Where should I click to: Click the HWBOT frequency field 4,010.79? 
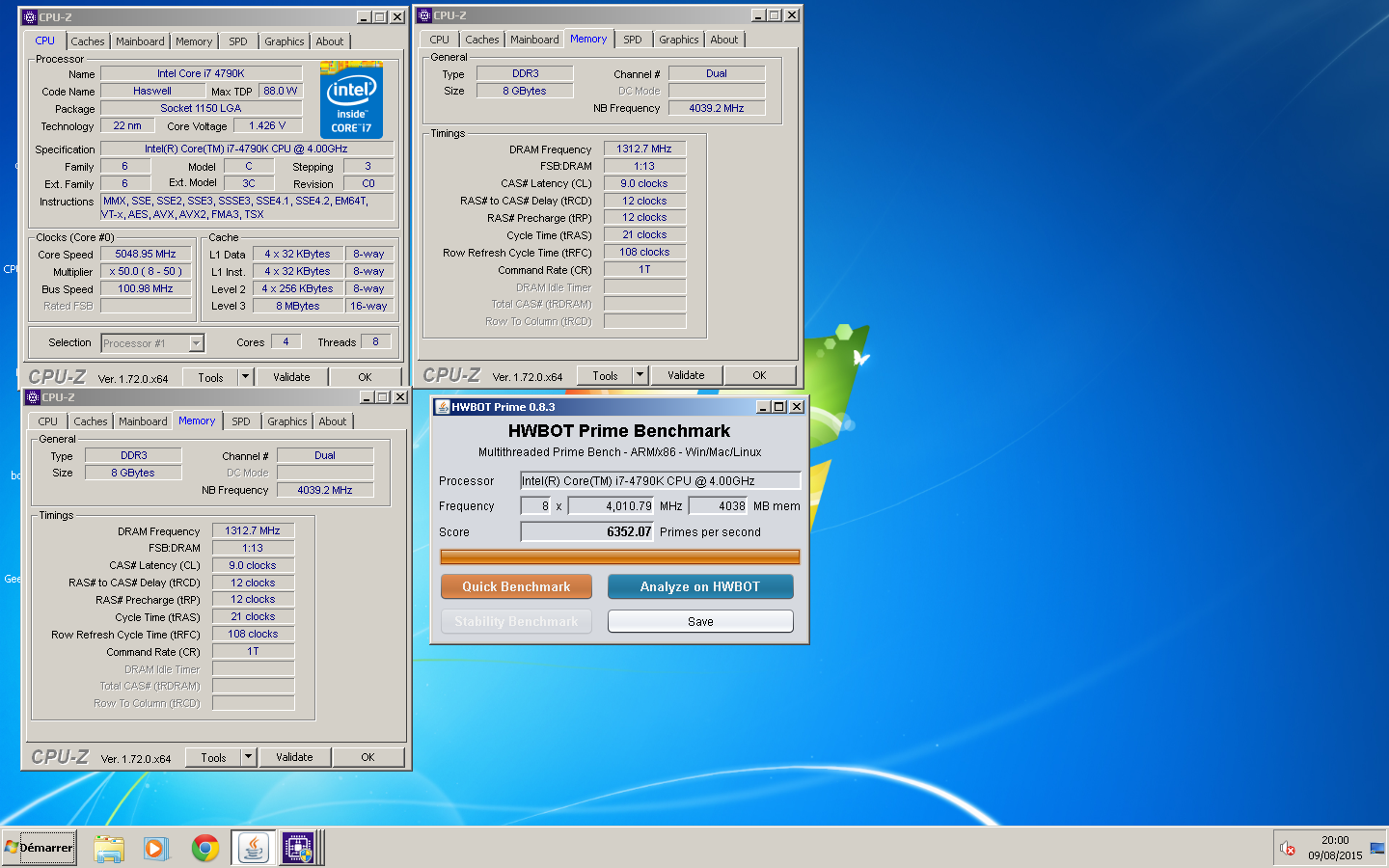(612, 505)
